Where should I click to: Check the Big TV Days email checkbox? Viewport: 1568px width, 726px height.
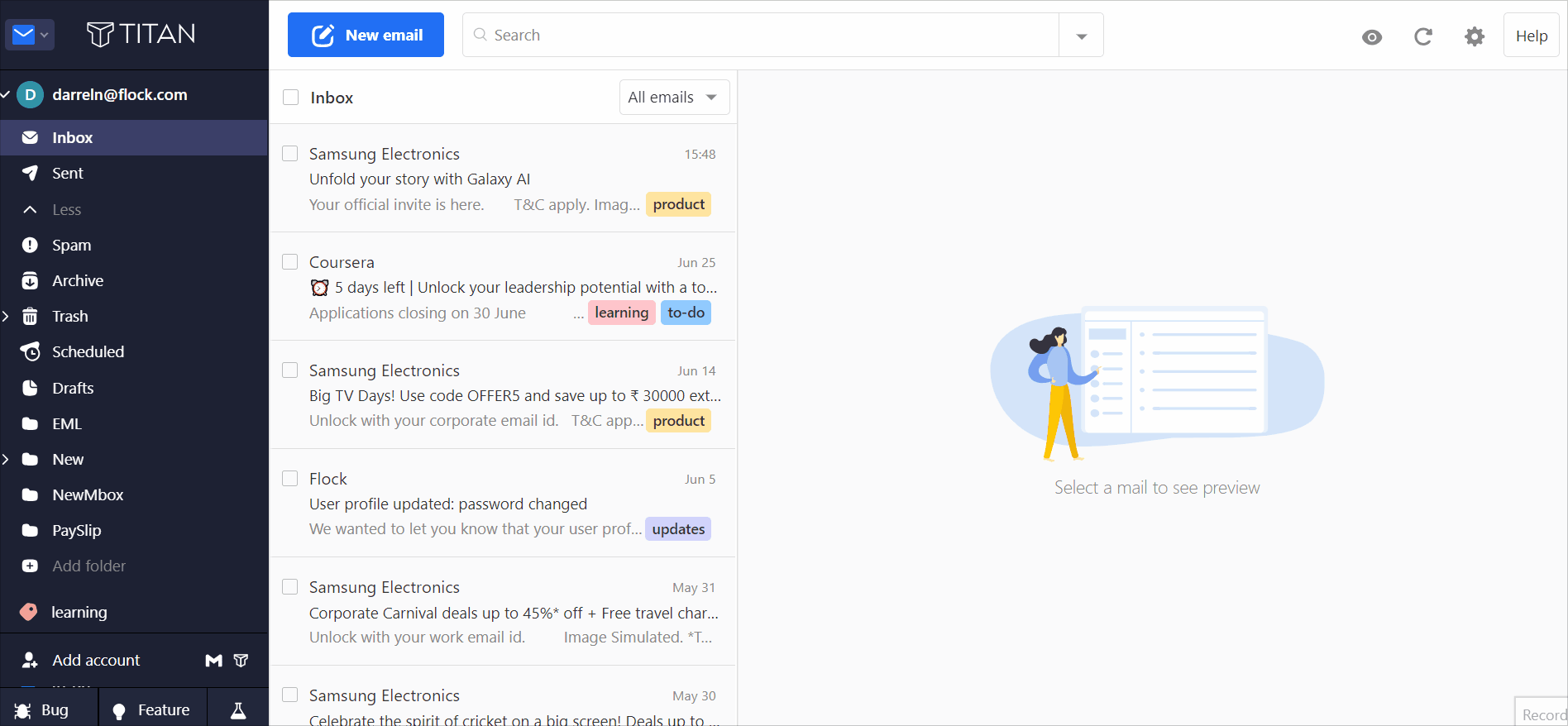pos(290,370)
